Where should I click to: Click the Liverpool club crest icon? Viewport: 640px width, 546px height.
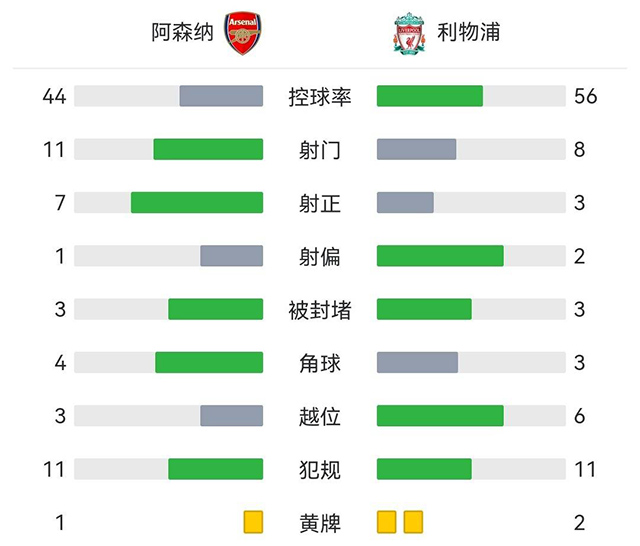(408, 33)
